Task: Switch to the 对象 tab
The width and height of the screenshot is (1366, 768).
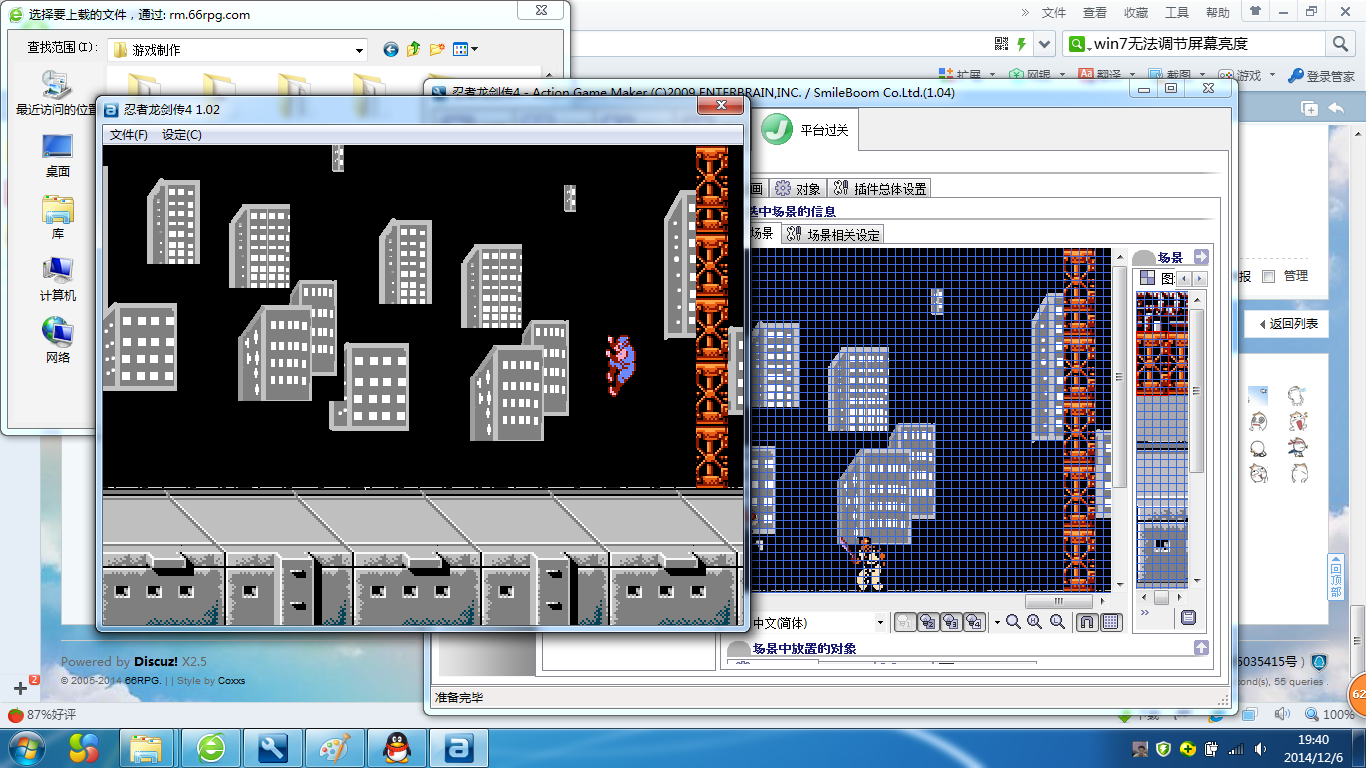Action: [797, 188]
